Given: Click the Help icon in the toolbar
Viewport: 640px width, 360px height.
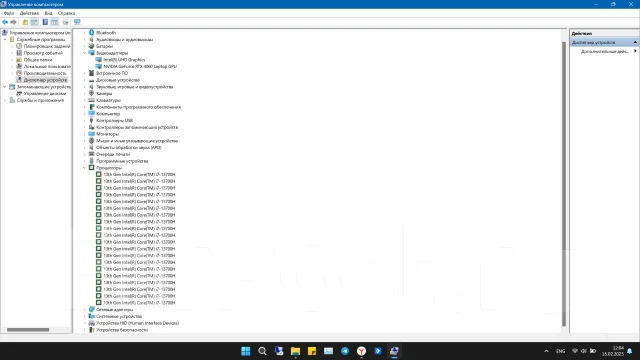Looking at the screenshot, I should (45, 22).
